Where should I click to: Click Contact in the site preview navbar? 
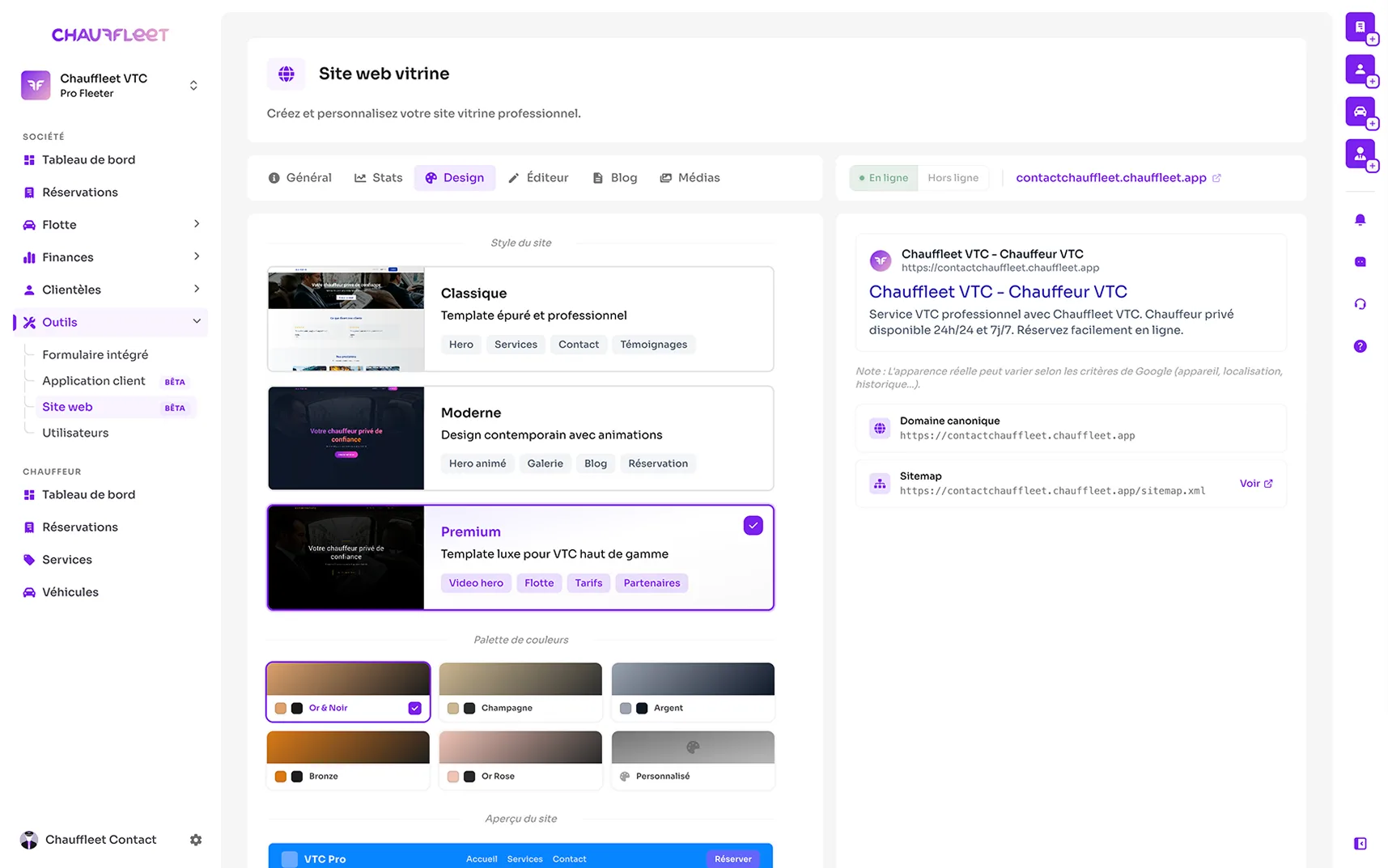[x=569, y=859]
